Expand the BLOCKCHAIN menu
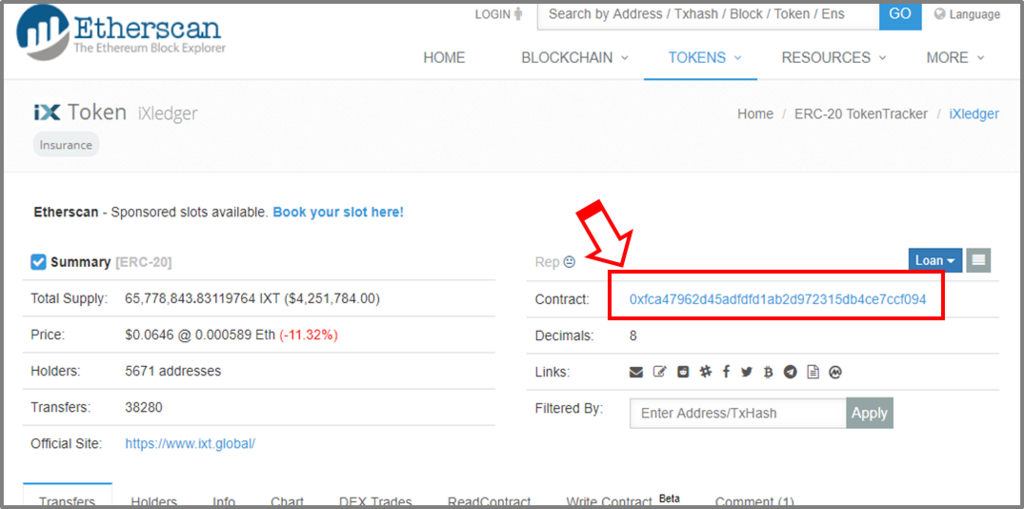Screen dimensions: 1024x509 point(575,57)
